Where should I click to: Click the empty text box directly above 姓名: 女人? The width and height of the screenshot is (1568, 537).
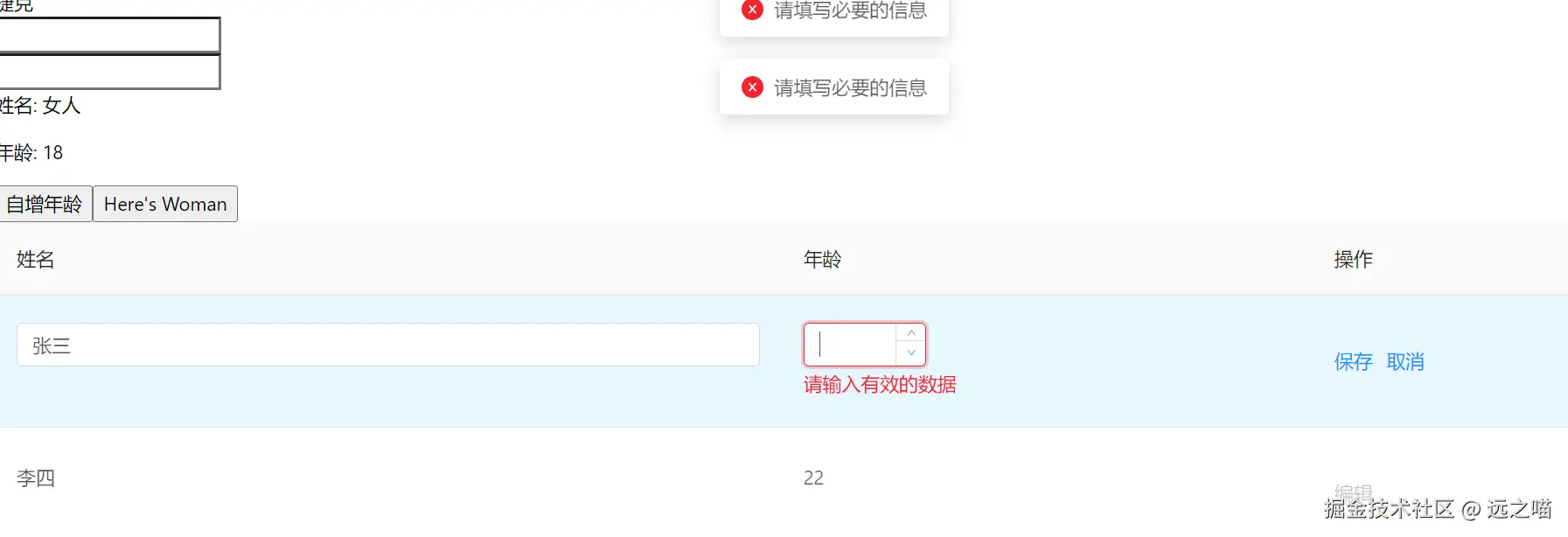pyautogui.click(x=109, y=72)
